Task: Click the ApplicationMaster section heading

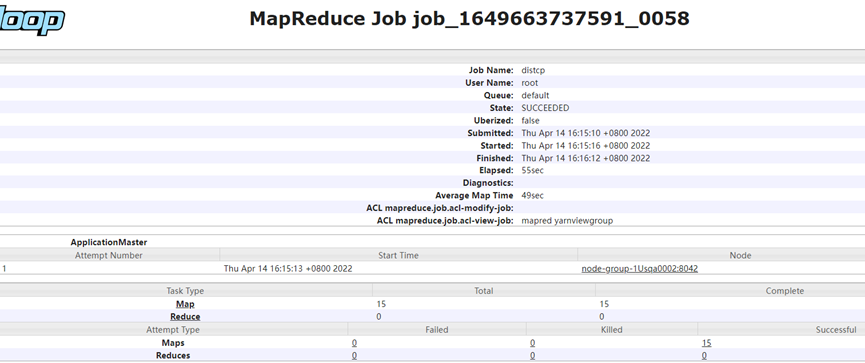Action: click(109, 242)
